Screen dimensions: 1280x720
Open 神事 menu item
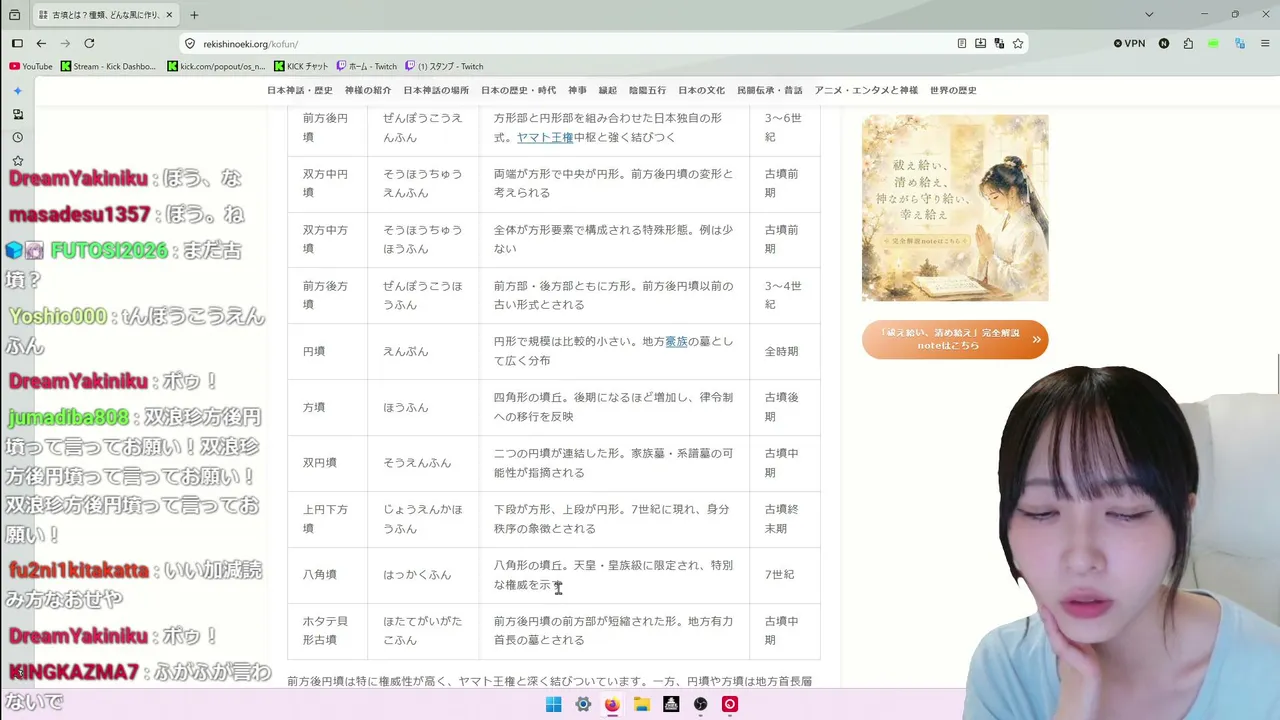tap(577, 90)
